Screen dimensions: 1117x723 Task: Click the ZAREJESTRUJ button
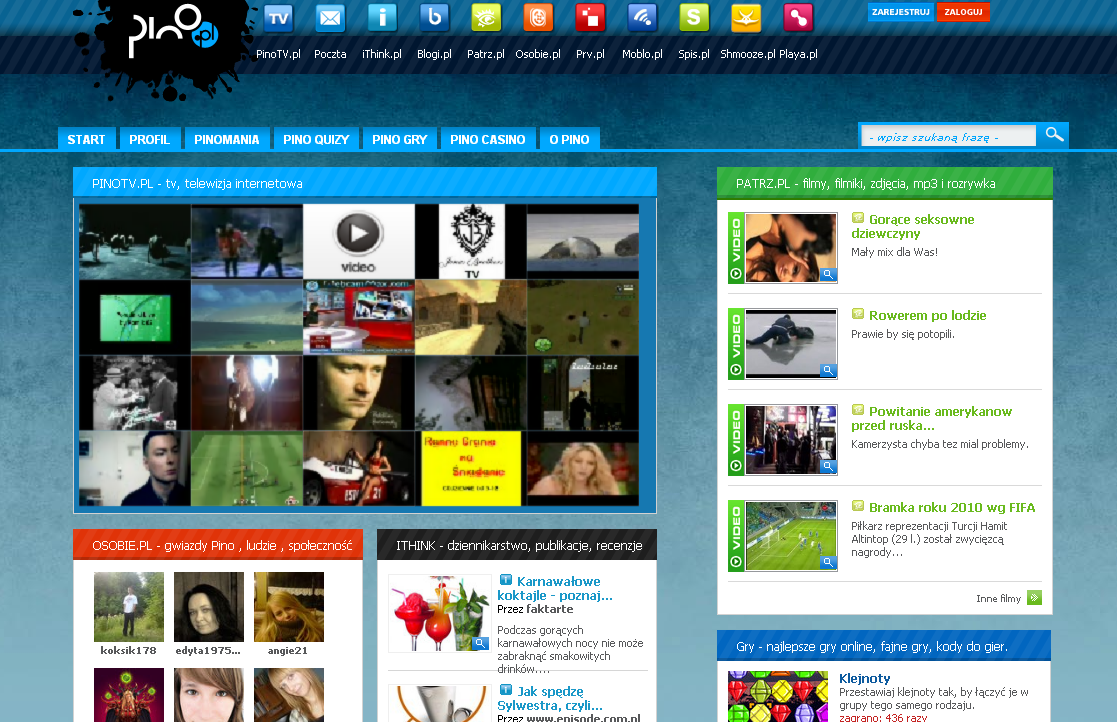click(x=900, y=12)
